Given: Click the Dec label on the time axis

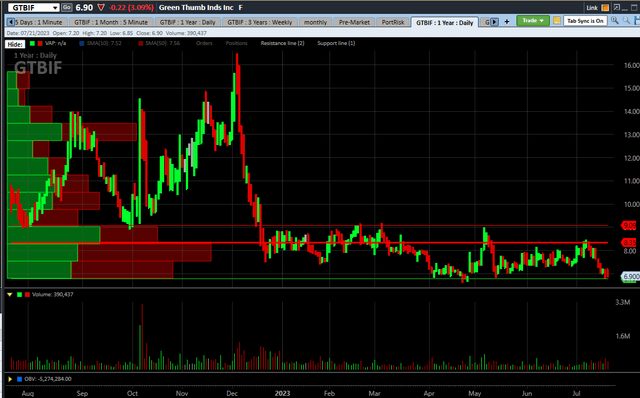Looking at the screenshot, I should [x=232, y=394].
